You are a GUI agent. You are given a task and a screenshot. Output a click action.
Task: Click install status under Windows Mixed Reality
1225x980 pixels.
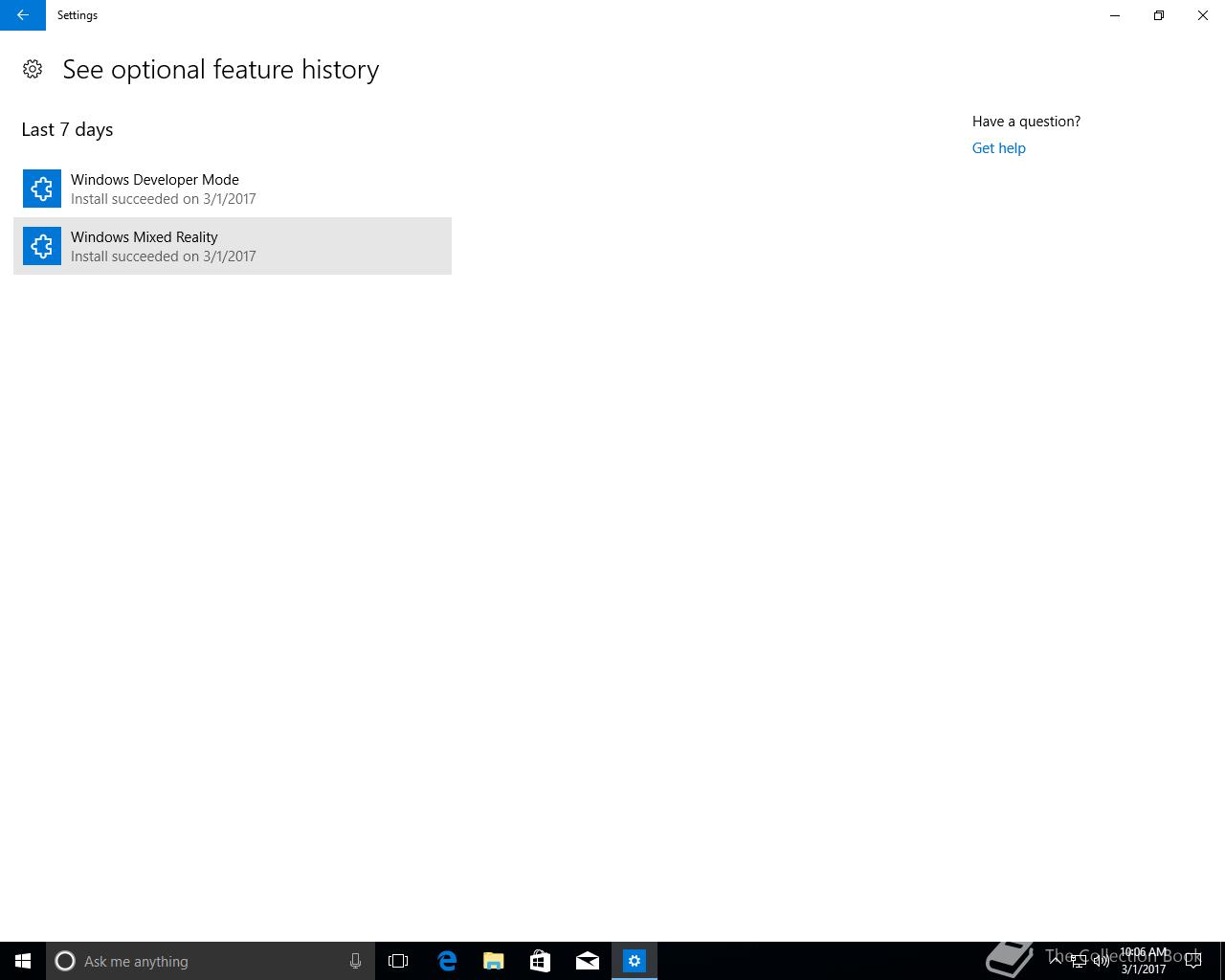pos(164,256)
